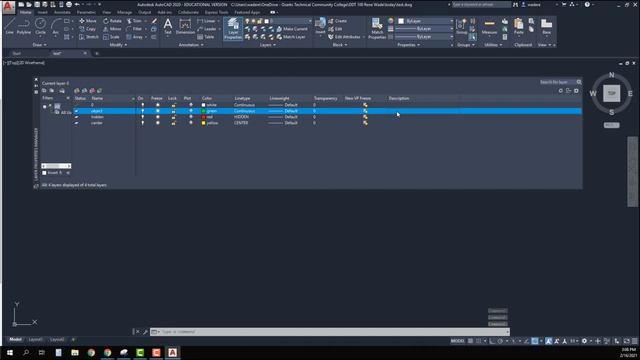Switch to the Layout1 tab

(35, 340)
